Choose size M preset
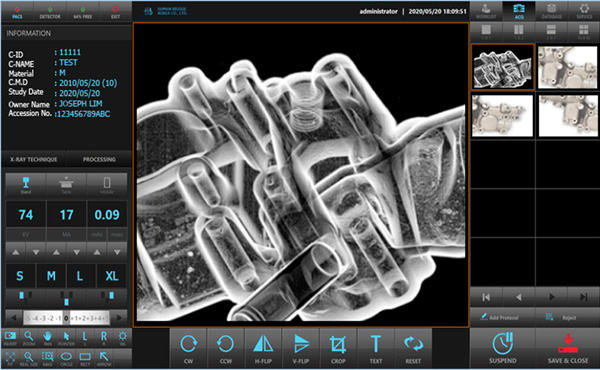This screenshot has width=600, height=370. (x=51, y=276)
